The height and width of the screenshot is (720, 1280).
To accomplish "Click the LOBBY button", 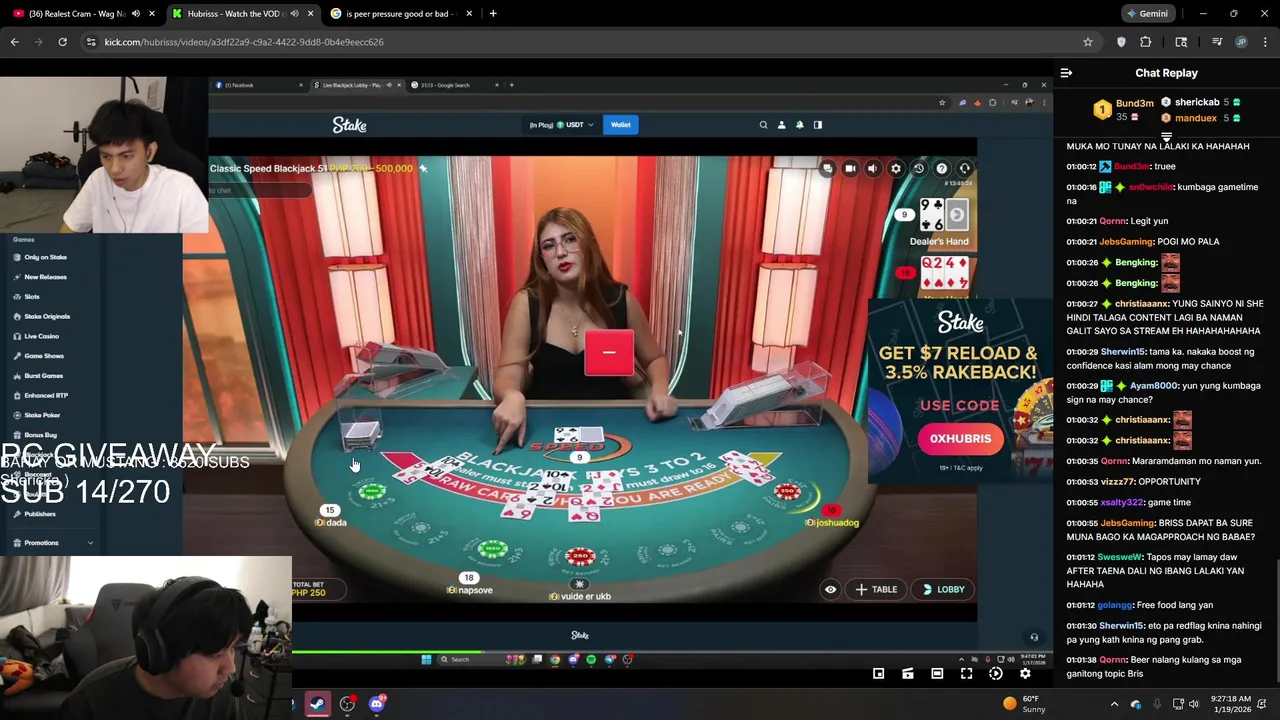I will (944, 590).
